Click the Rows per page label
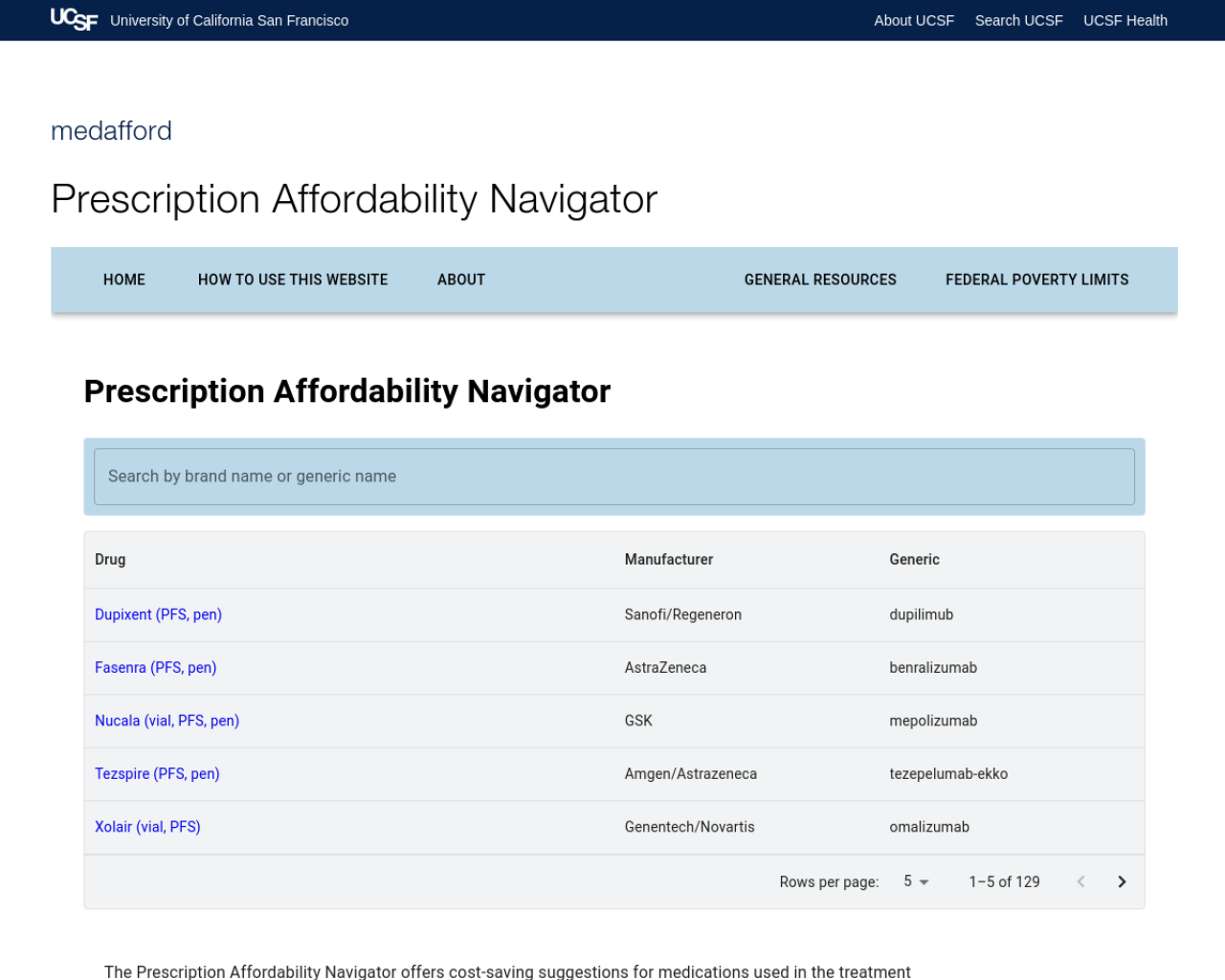 829,881
